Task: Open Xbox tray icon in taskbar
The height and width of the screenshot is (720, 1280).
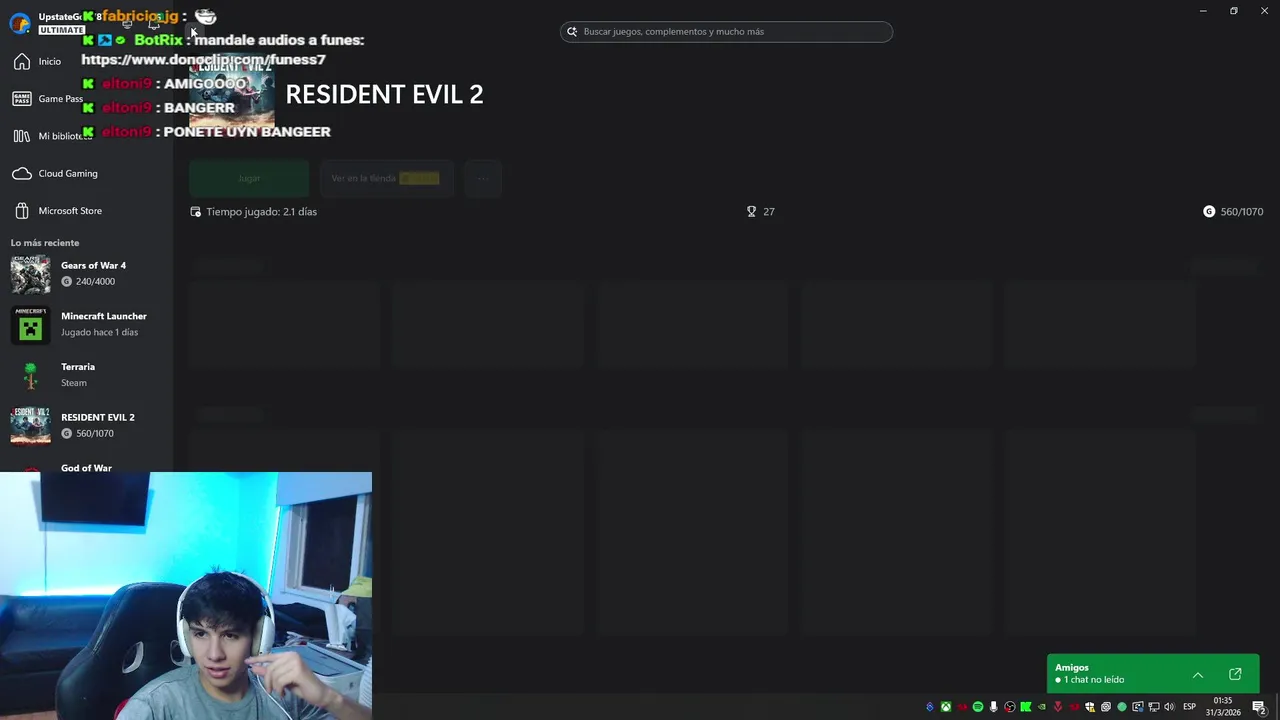Action: [946, 707]
